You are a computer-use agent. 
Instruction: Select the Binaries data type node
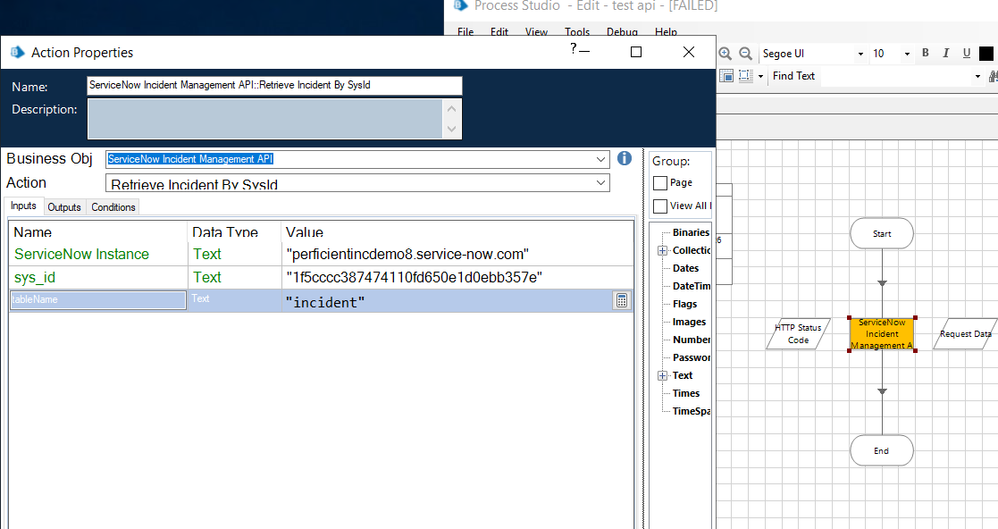tap(691, 233)
